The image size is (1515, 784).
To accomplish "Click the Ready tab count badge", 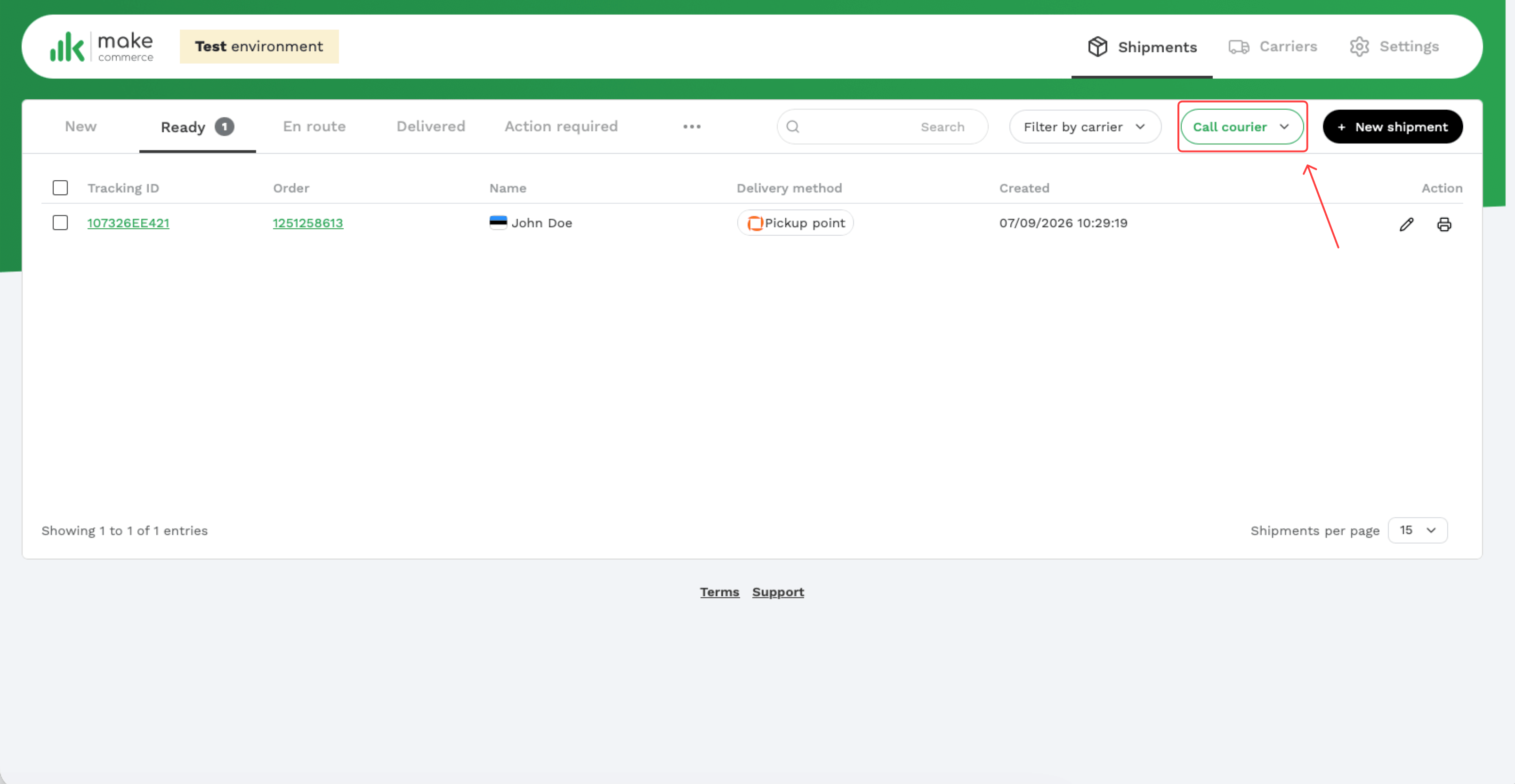I will click(x=224, y=127).
